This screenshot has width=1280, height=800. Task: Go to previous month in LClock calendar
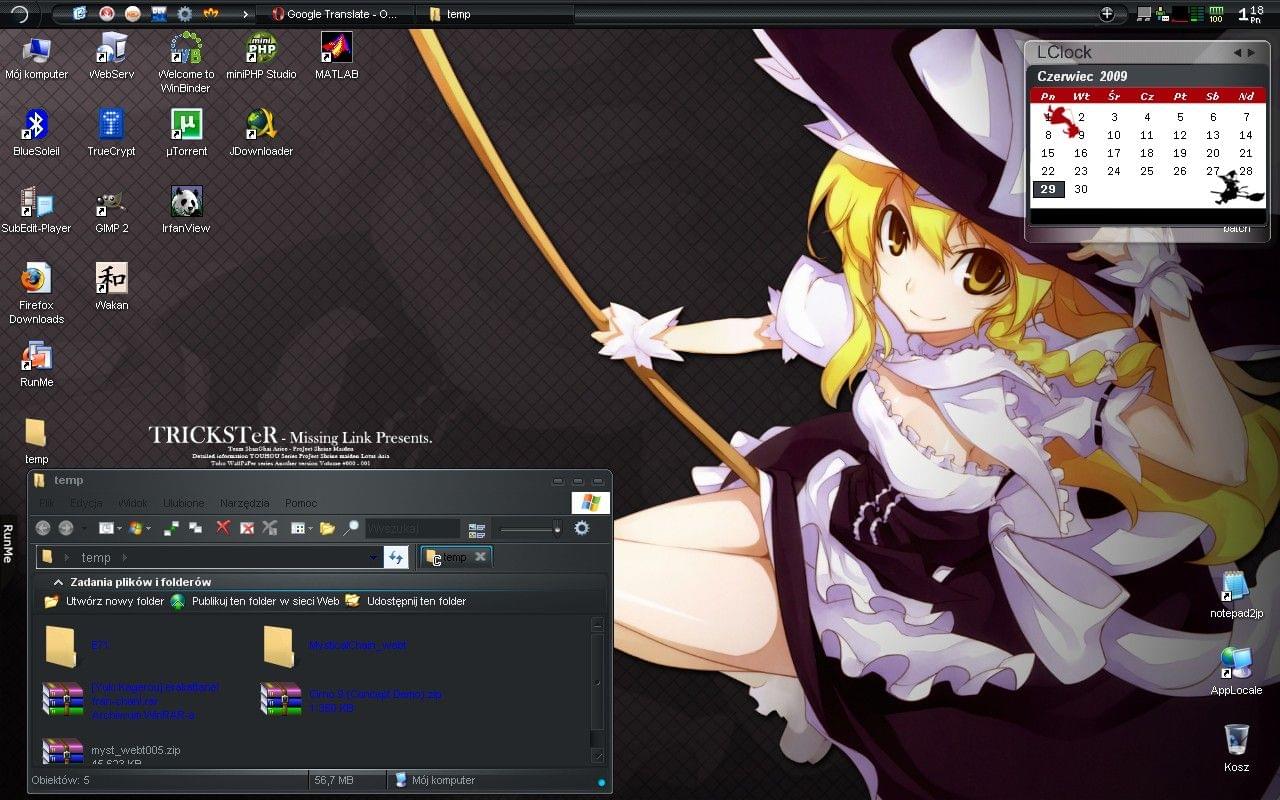click(1237, 53)
